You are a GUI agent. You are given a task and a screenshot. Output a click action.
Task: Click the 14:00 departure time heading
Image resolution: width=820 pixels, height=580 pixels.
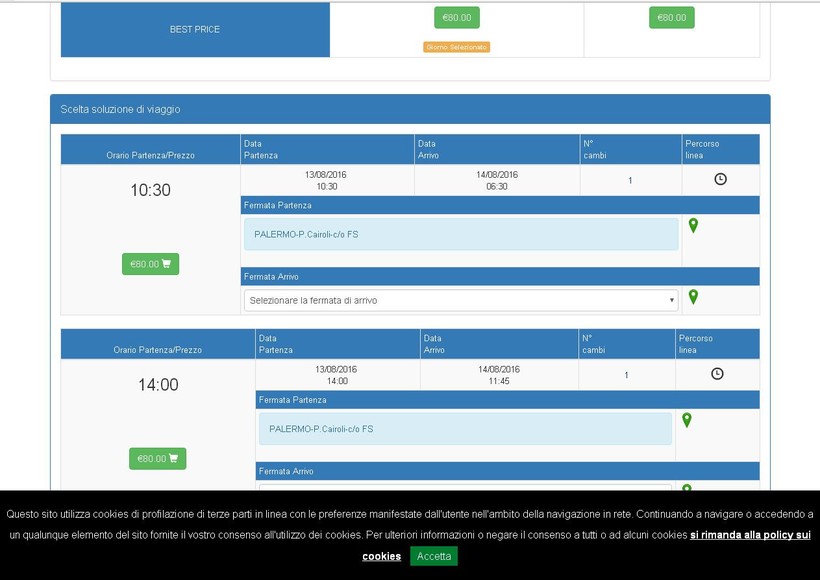tap(158, 384)
